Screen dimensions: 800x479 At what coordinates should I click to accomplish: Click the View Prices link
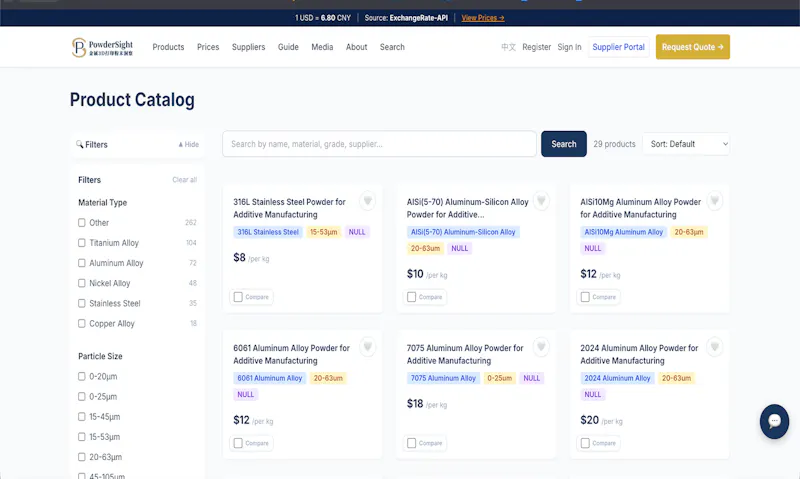(x=483, y=18)
